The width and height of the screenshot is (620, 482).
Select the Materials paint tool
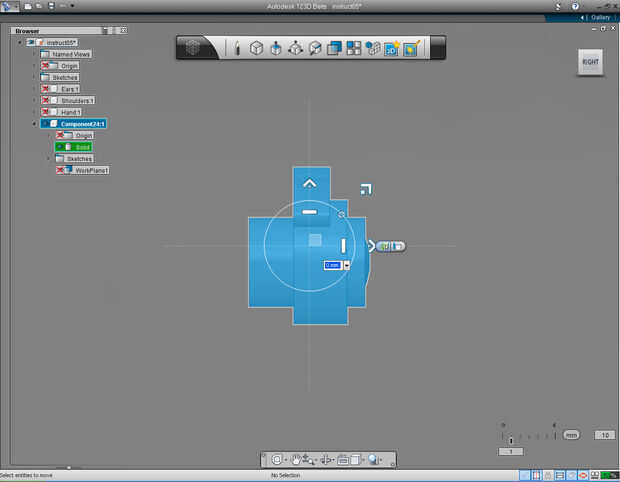point(411,48)
